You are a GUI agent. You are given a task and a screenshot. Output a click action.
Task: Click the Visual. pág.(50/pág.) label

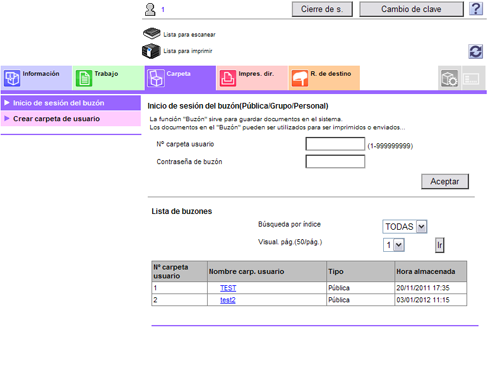290,242
